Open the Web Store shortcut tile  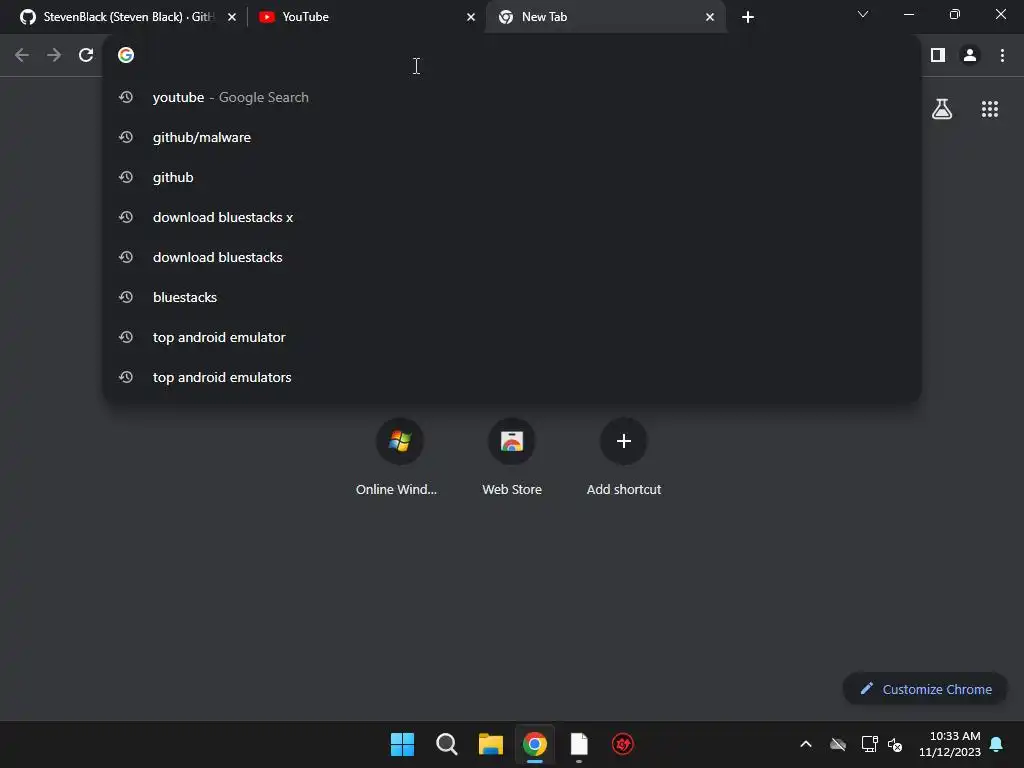click(x=512, y=458)
